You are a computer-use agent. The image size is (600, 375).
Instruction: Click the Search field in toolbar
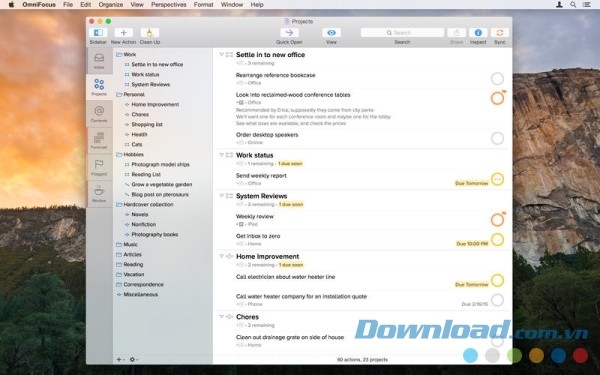point(402,33)
